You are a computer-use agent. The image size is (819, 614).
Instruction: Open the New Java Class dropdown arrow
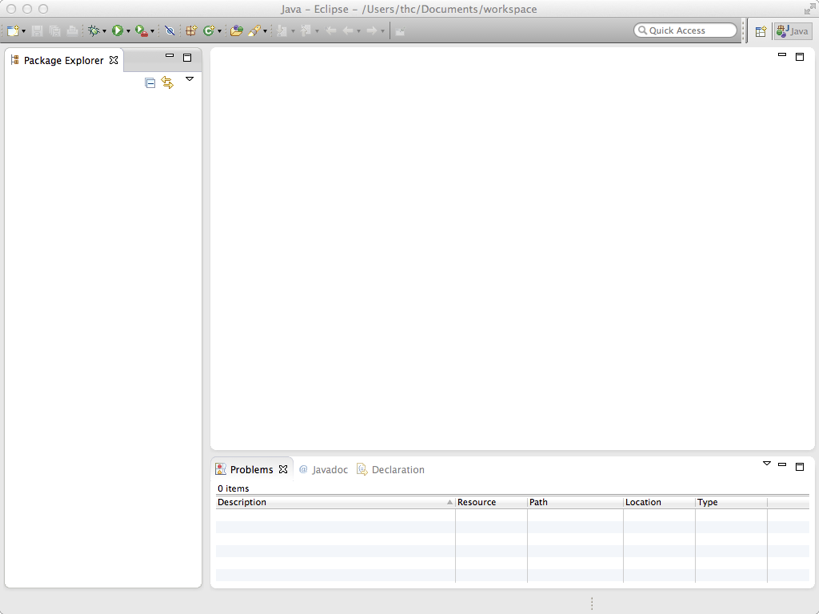219,31
